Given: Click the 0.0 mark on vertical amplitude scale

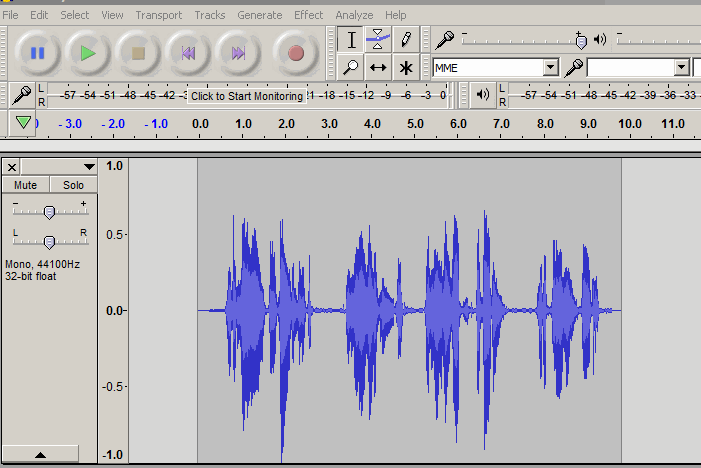Looking at the screenshot, I should click(x=114, y=311).
